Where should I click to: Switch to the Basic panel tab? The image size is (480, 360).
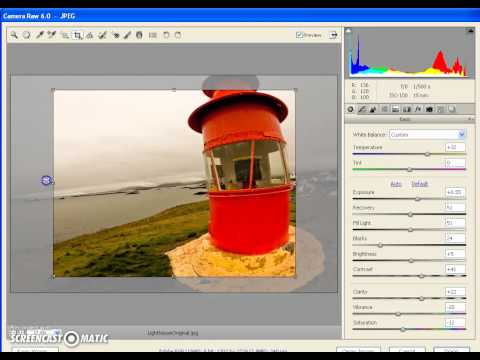351,109
